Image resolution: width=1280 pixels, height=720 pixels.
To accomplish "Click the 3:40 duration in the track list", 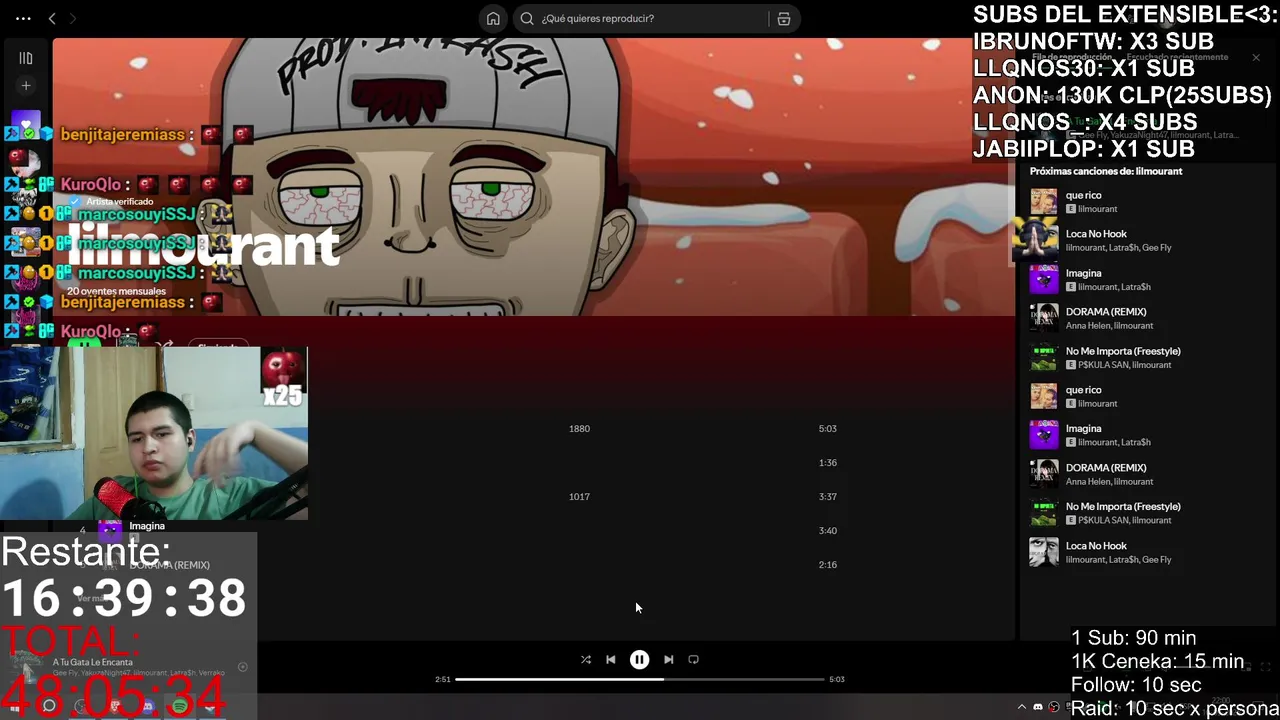I will (x=827, y=530).
